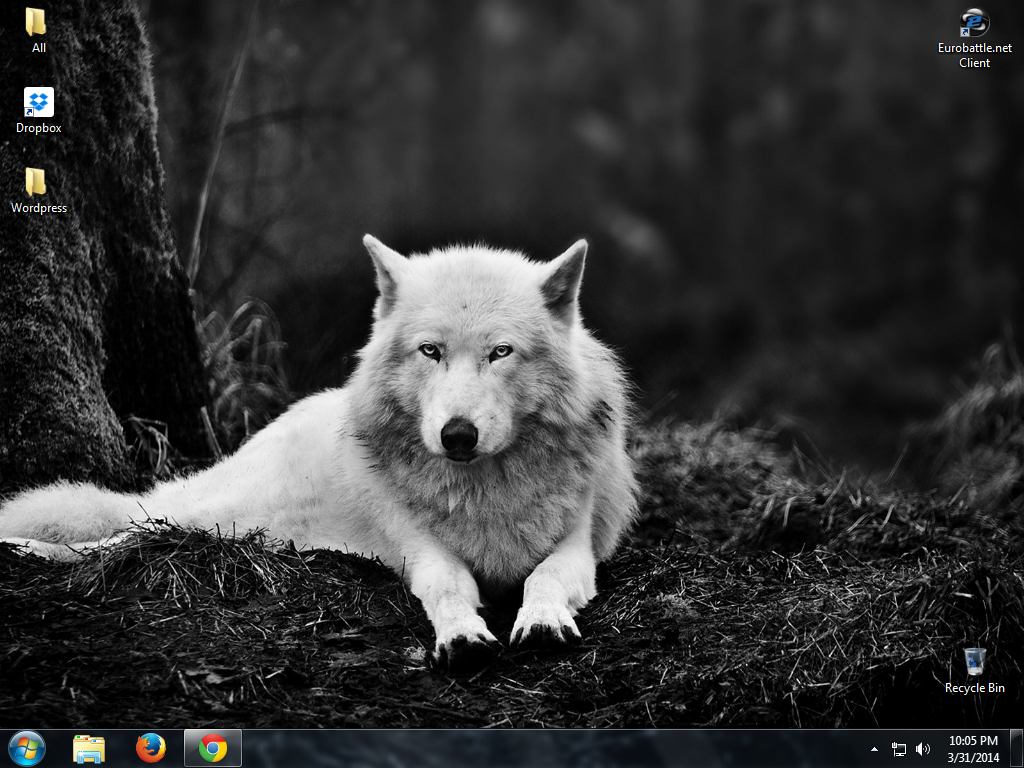The height and width of the screenshot is (768, 1024).
Task: Select the Recycle Bin icon
Action: (974, 661)
